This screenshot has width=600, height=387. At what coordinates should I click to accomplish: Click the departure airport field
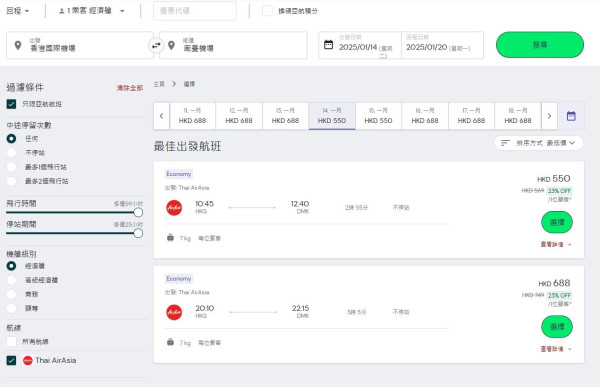(x=80, y=45)
